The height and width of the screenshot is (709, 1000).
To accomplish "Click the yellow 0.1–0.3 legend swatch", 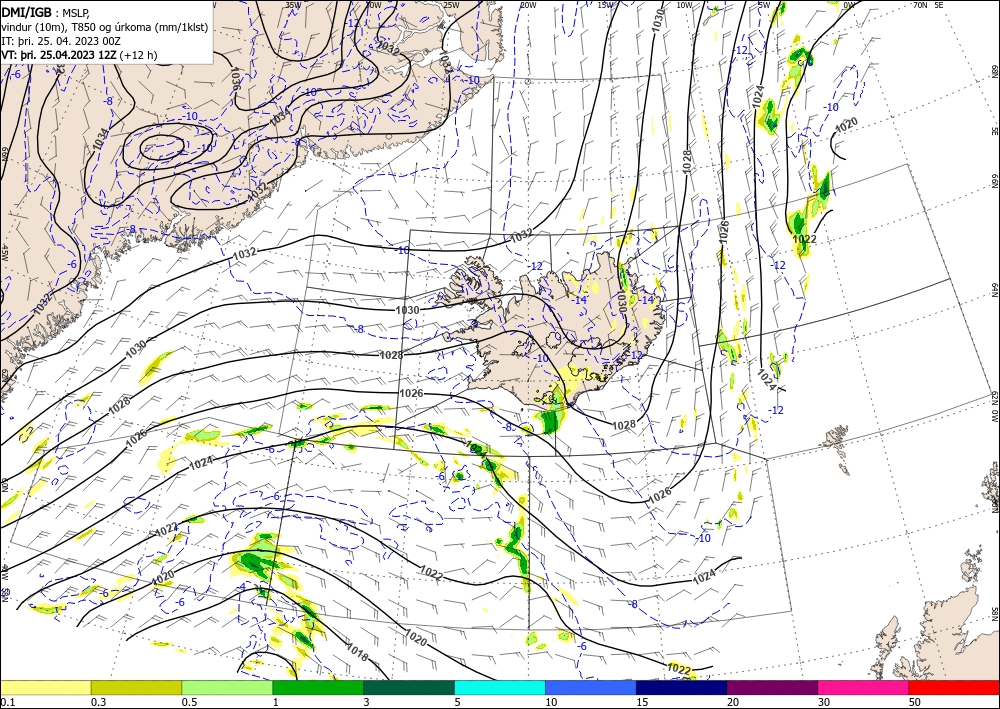I will coord(45,687).
